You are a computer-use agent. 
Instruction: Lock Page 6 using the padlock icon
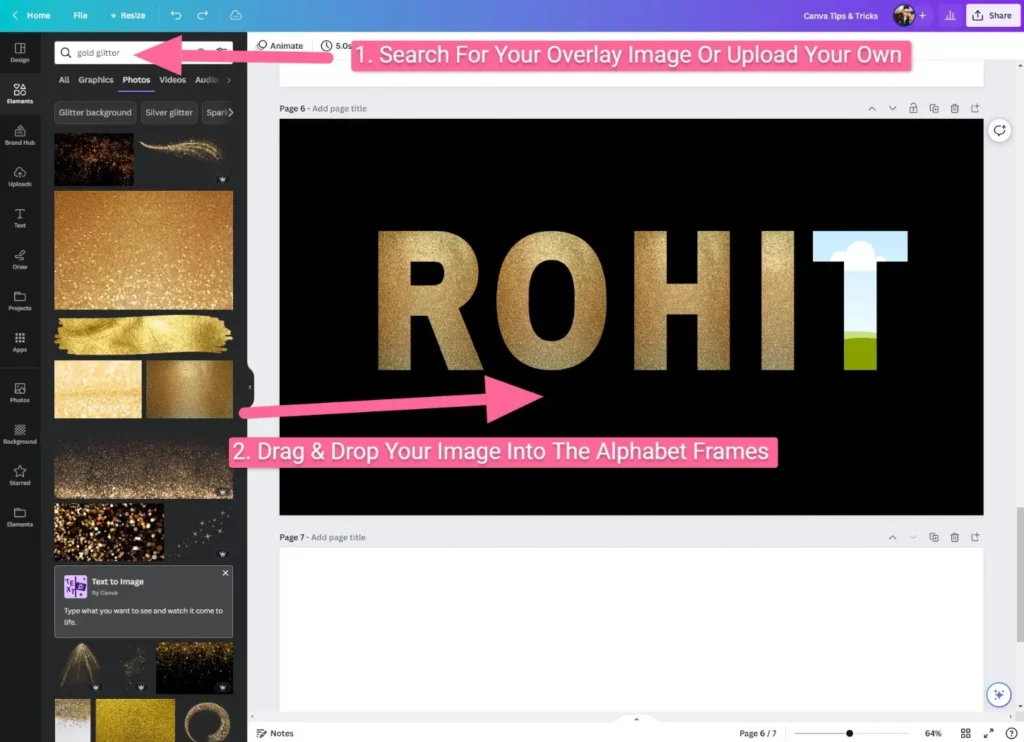pos(913,107)
